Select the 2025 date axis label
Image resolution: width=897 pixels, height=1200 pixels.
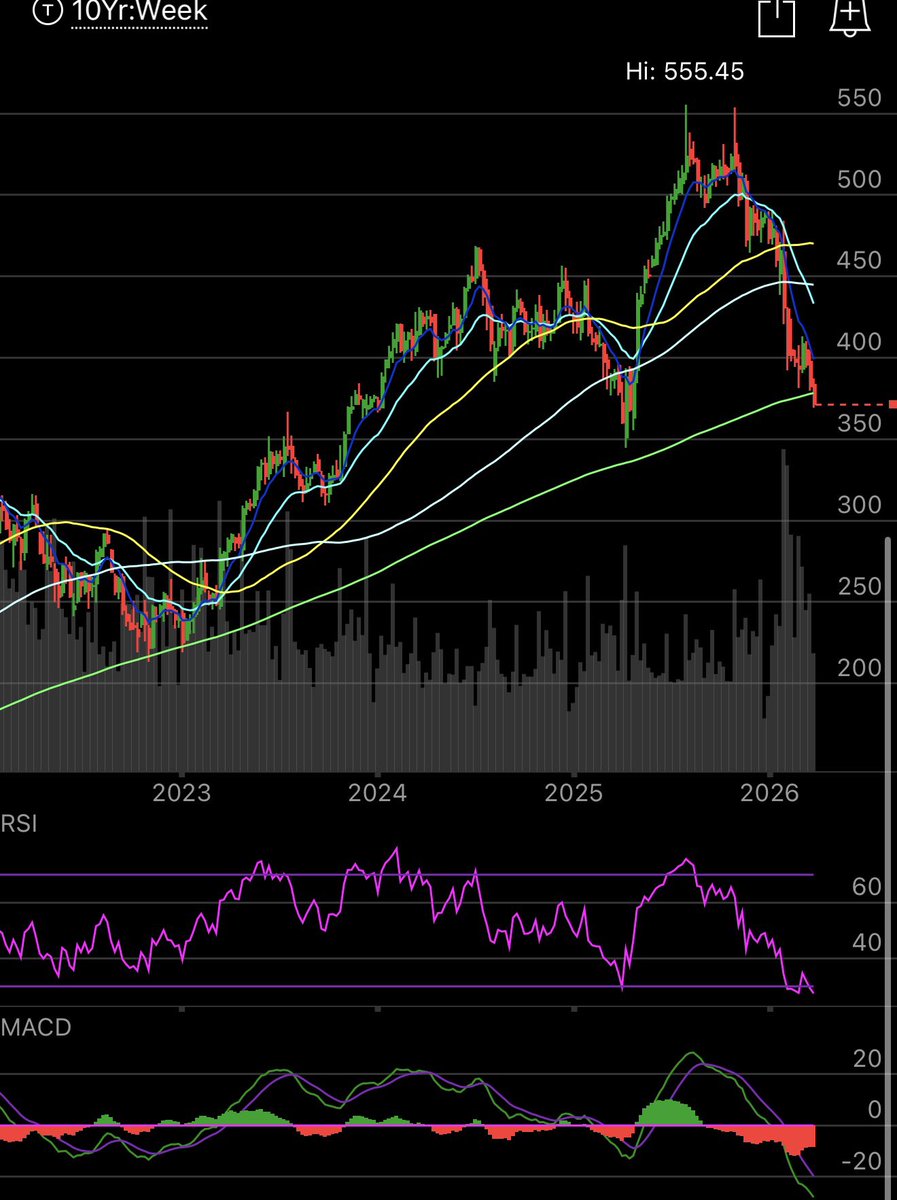574,795
